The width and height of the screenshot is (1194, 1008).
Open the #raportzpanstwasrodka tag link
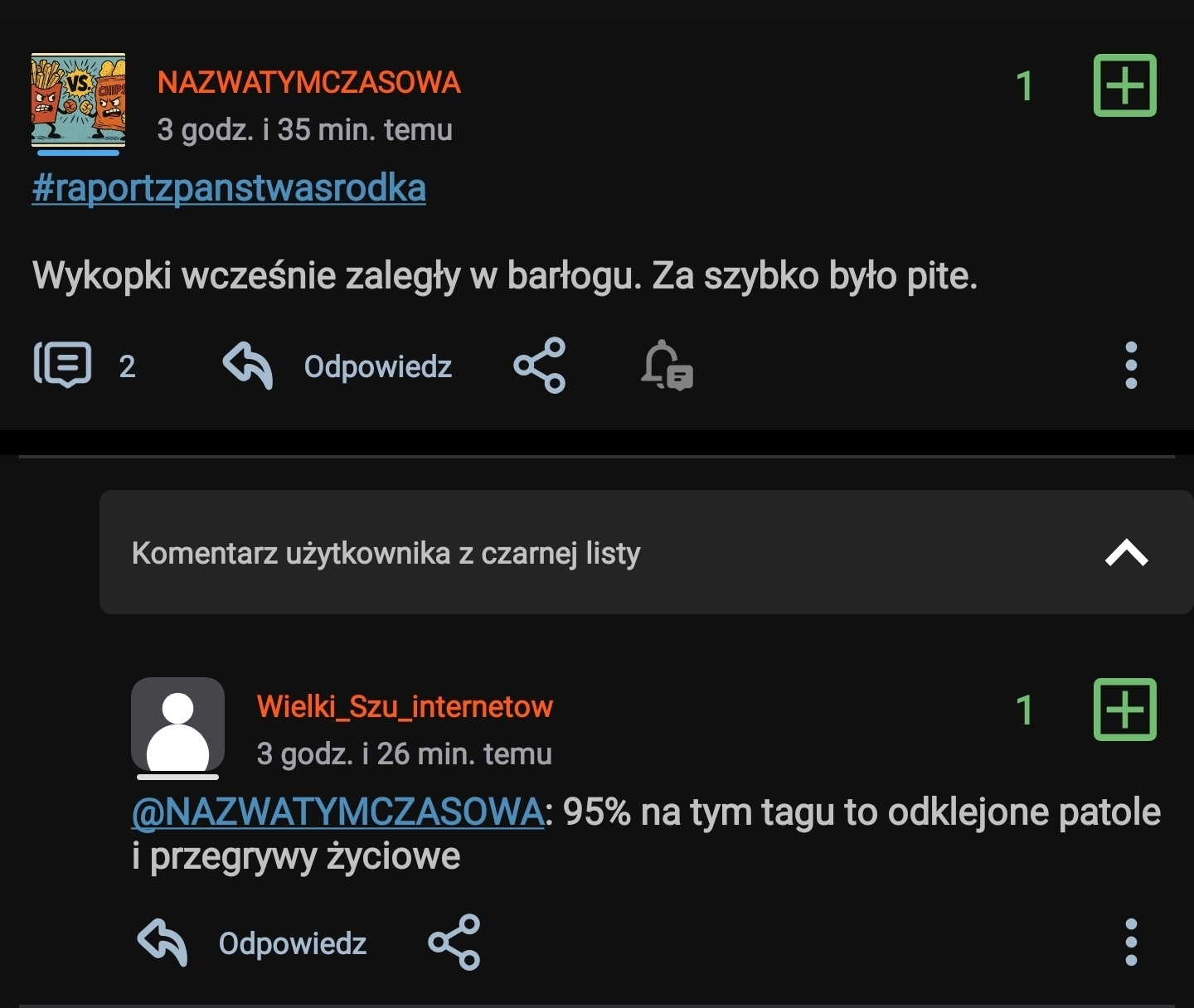[x=229, y=188]
